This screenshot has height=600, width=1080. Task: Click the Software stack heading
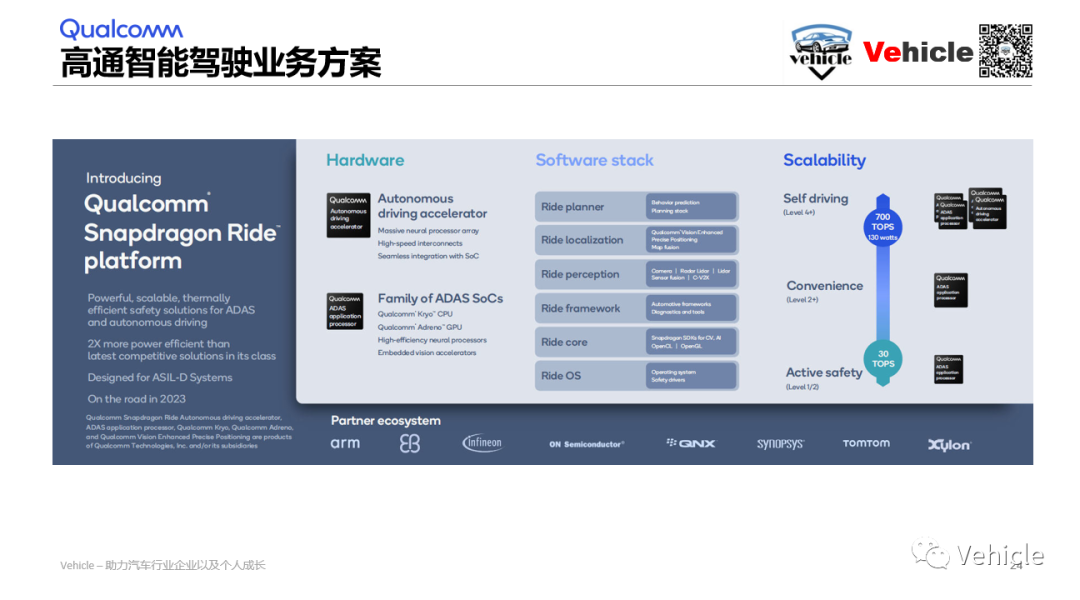(594, 161)
